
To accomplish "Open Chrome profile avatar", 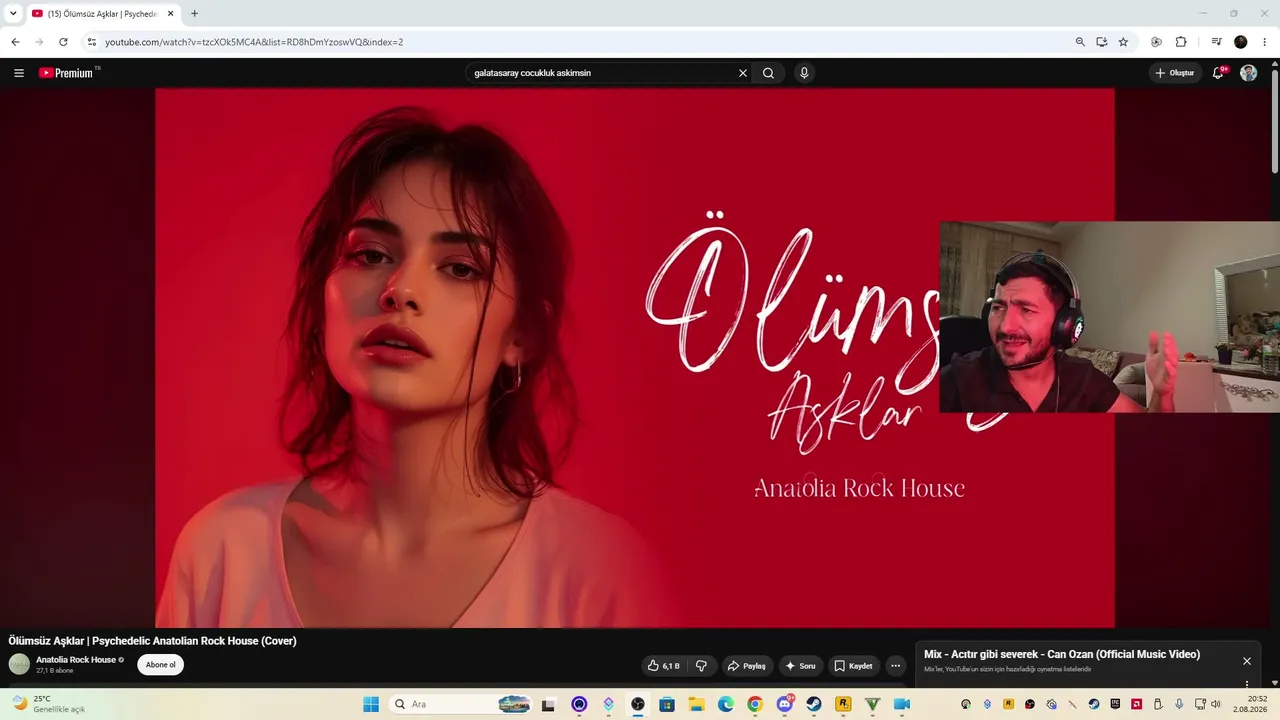I will coord(1241,42).
